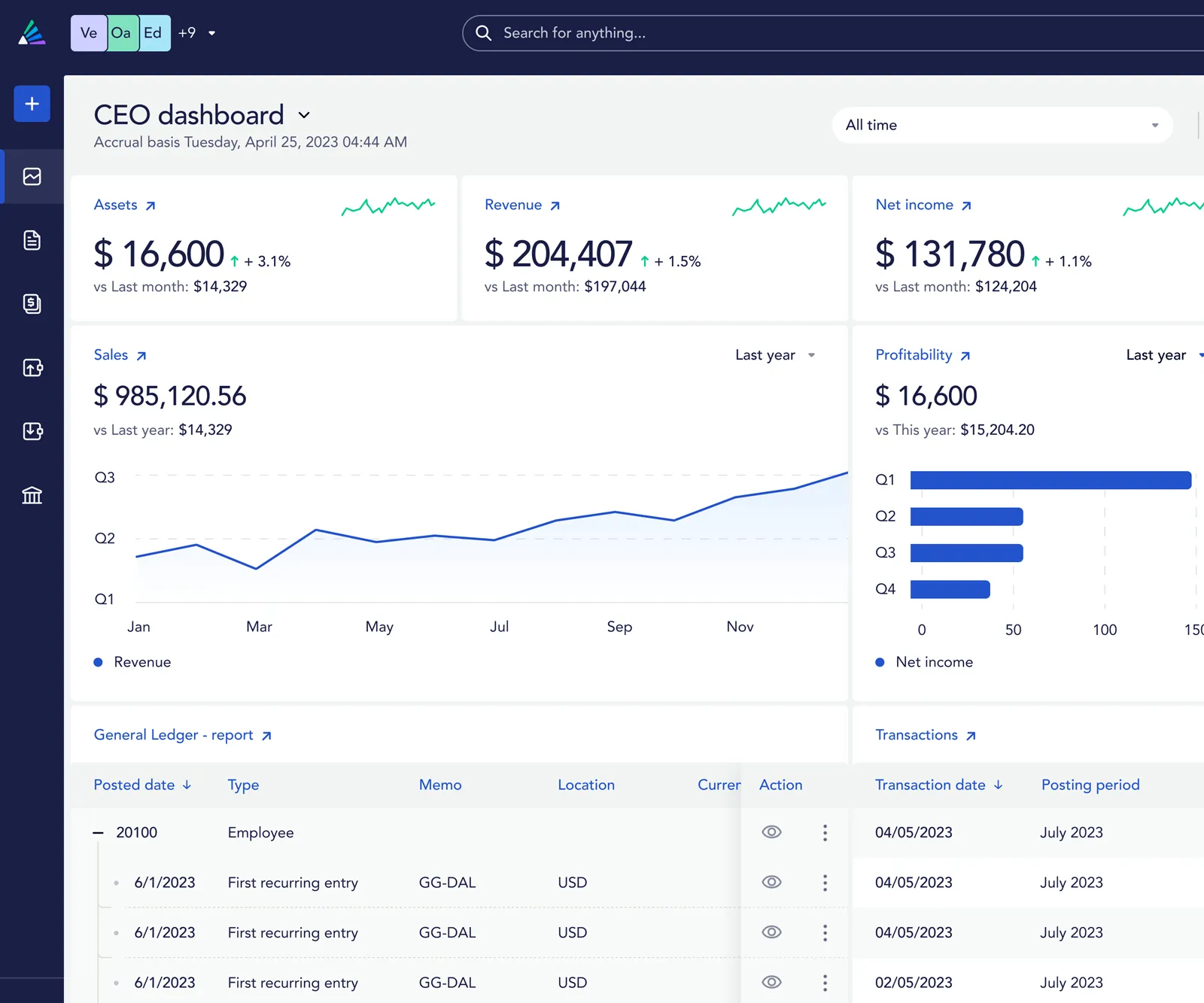This screenshot has height=1003, width=1204.
Task: Click the search magnifier icon
Action: click(x=484, y=33)
